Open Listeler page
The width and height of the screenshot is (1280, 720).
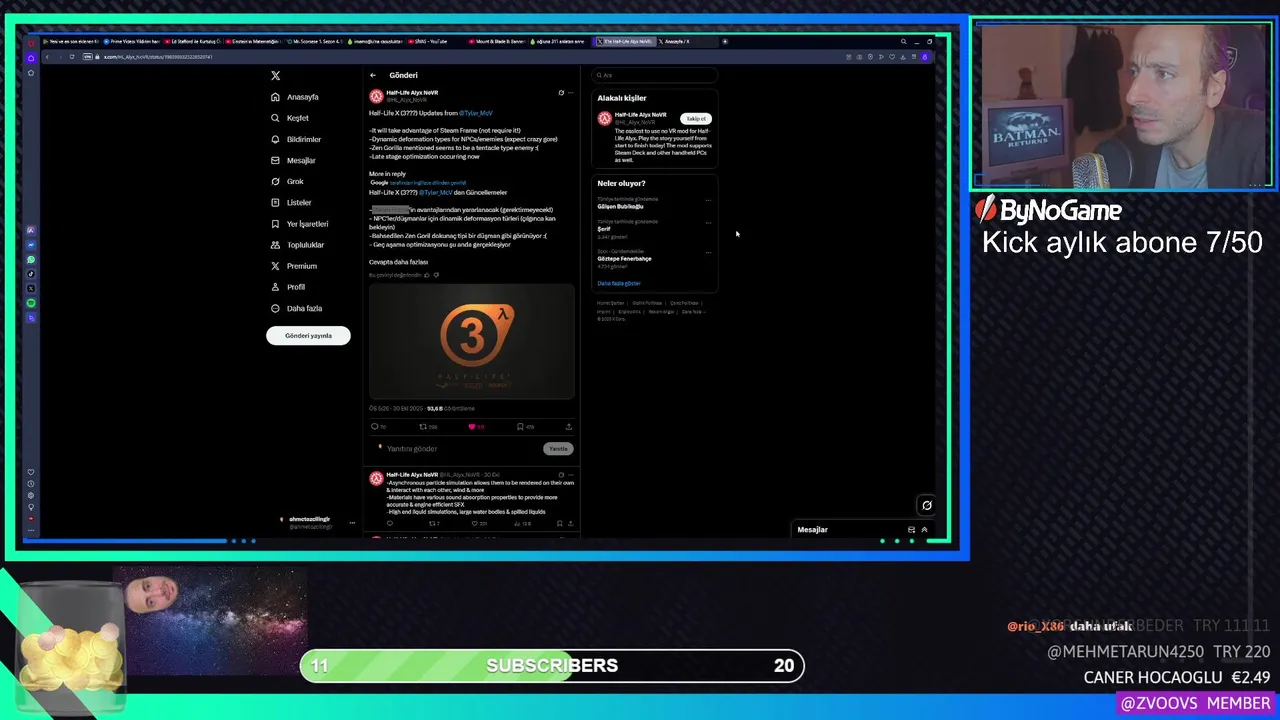291,202
